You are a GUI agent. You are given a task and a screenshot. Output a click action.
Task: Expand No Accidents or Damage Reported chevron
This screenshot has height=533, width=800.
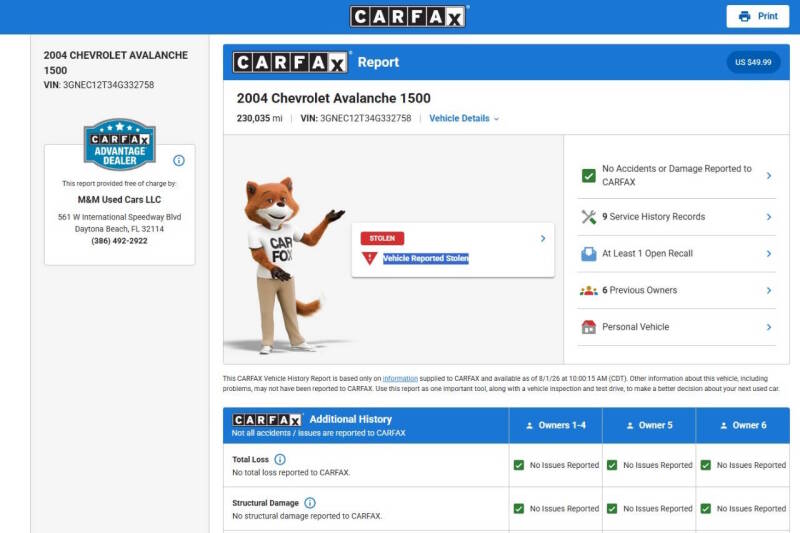coord(769,175)
